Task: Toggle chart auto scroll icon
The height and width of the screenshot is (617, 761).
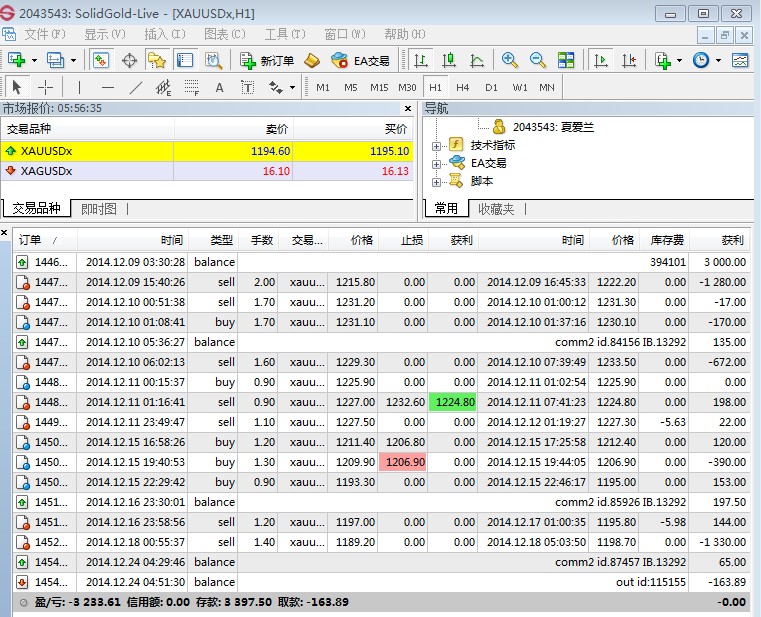Action: click(x=601, y=60)
